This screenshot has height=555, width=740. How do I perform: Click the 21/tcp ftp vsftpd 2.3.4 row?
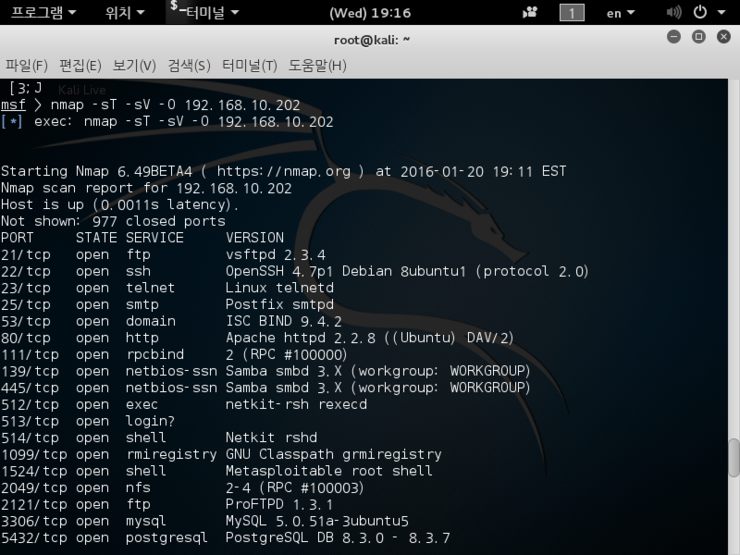coord(163,255)
